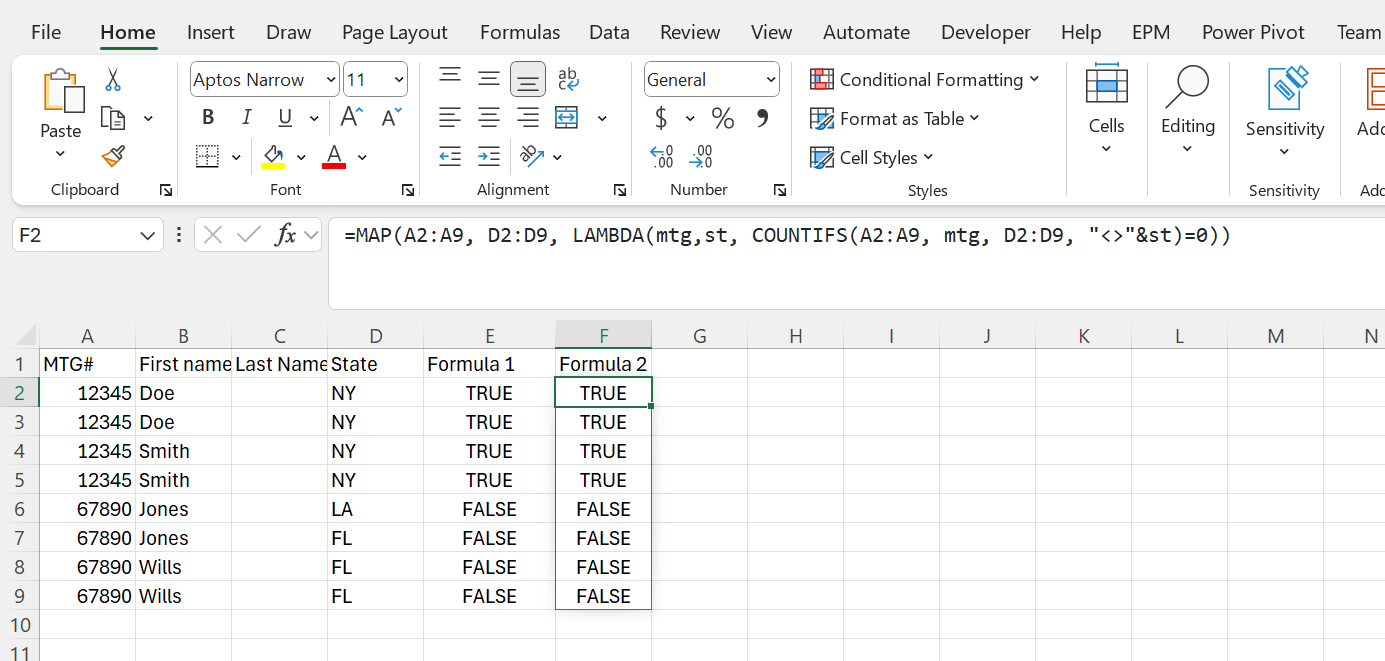Align text right
Viewport: 1385px width, 661px height.
pyautogui.click(x=528, y=118)
